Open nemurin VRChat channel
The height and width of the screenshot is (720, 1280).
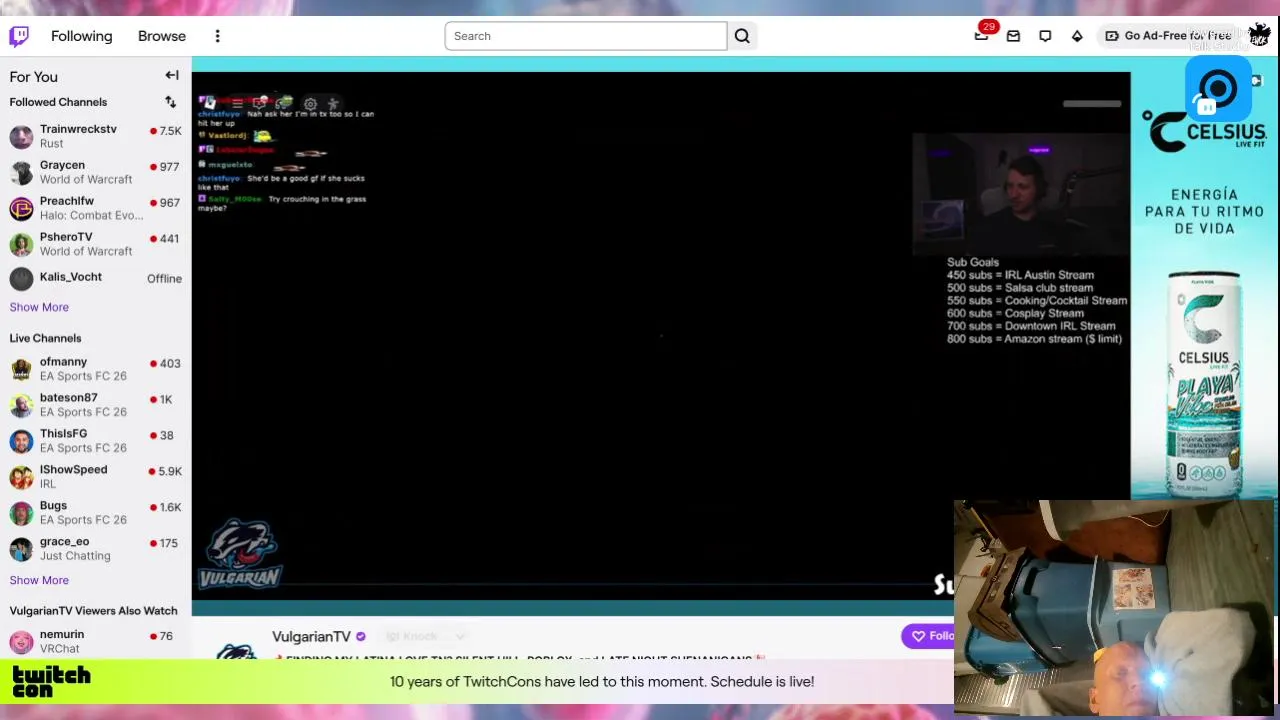pos(96,641)
